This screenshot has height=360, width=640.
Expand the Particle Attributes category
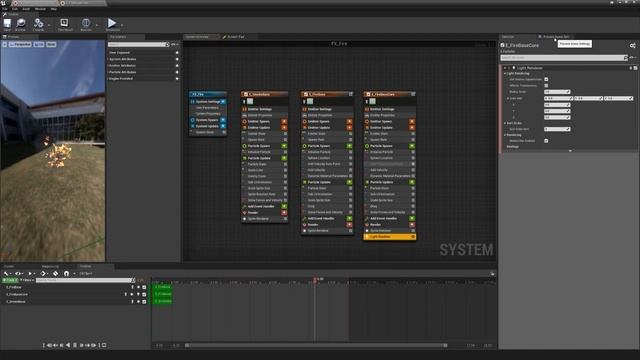(108, 72)
